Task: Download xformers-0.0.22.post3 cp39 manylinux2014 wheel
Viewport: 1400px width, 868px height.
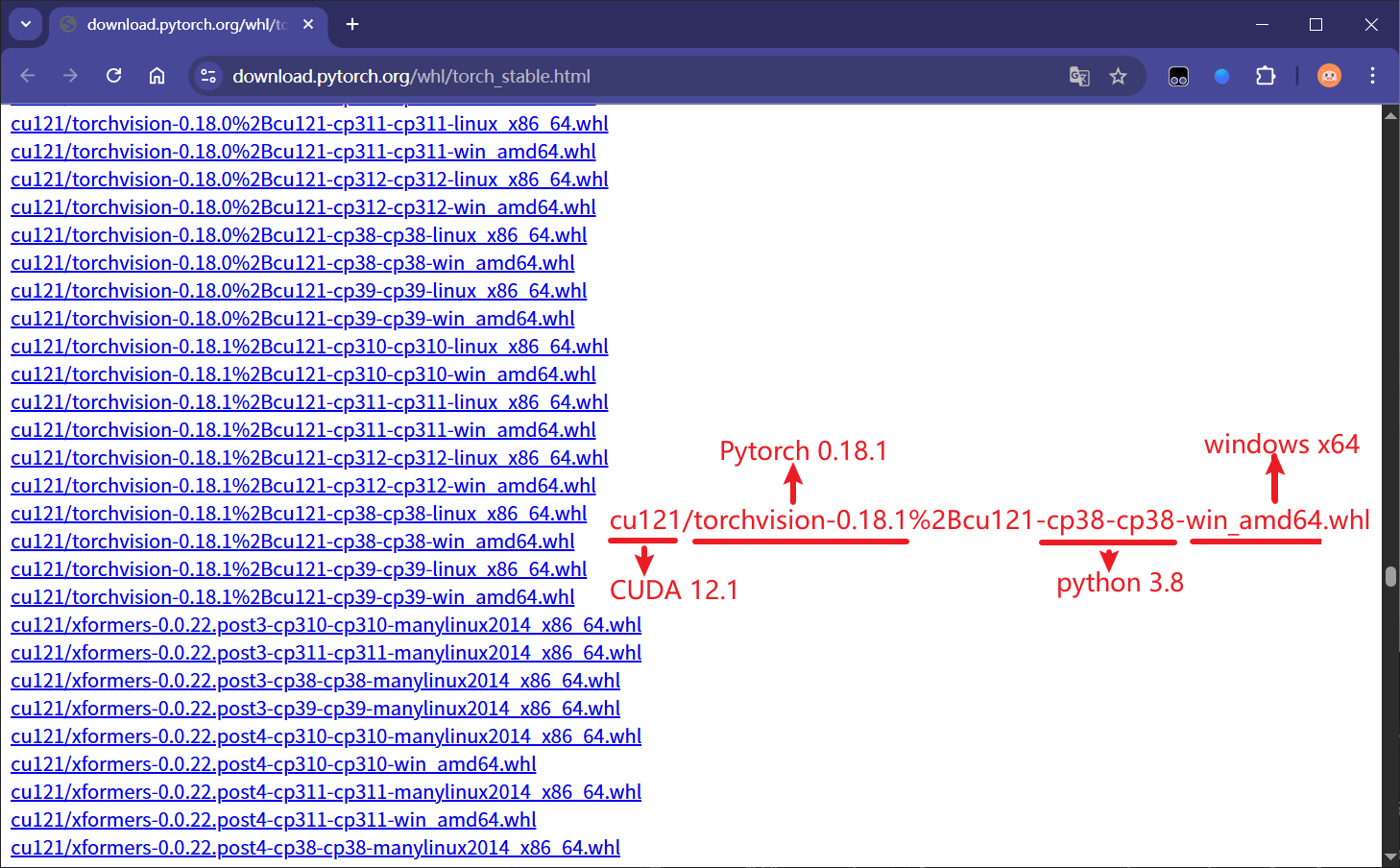Action: click(x=316, y=709)
